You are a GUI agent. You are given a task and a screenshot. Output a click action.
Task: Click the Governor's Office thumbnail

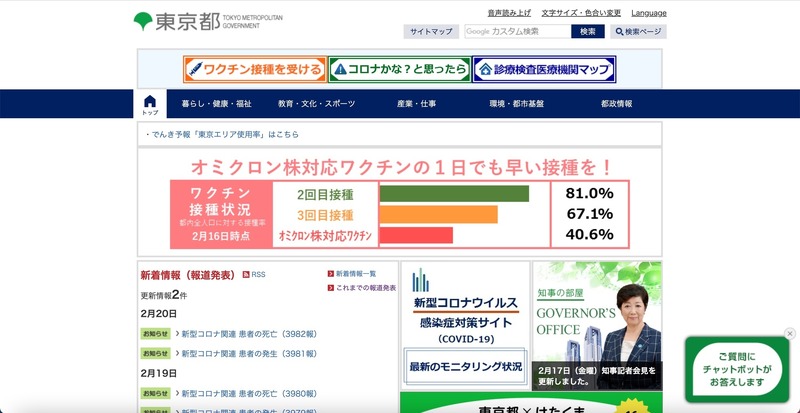click(x=597, y=325)
